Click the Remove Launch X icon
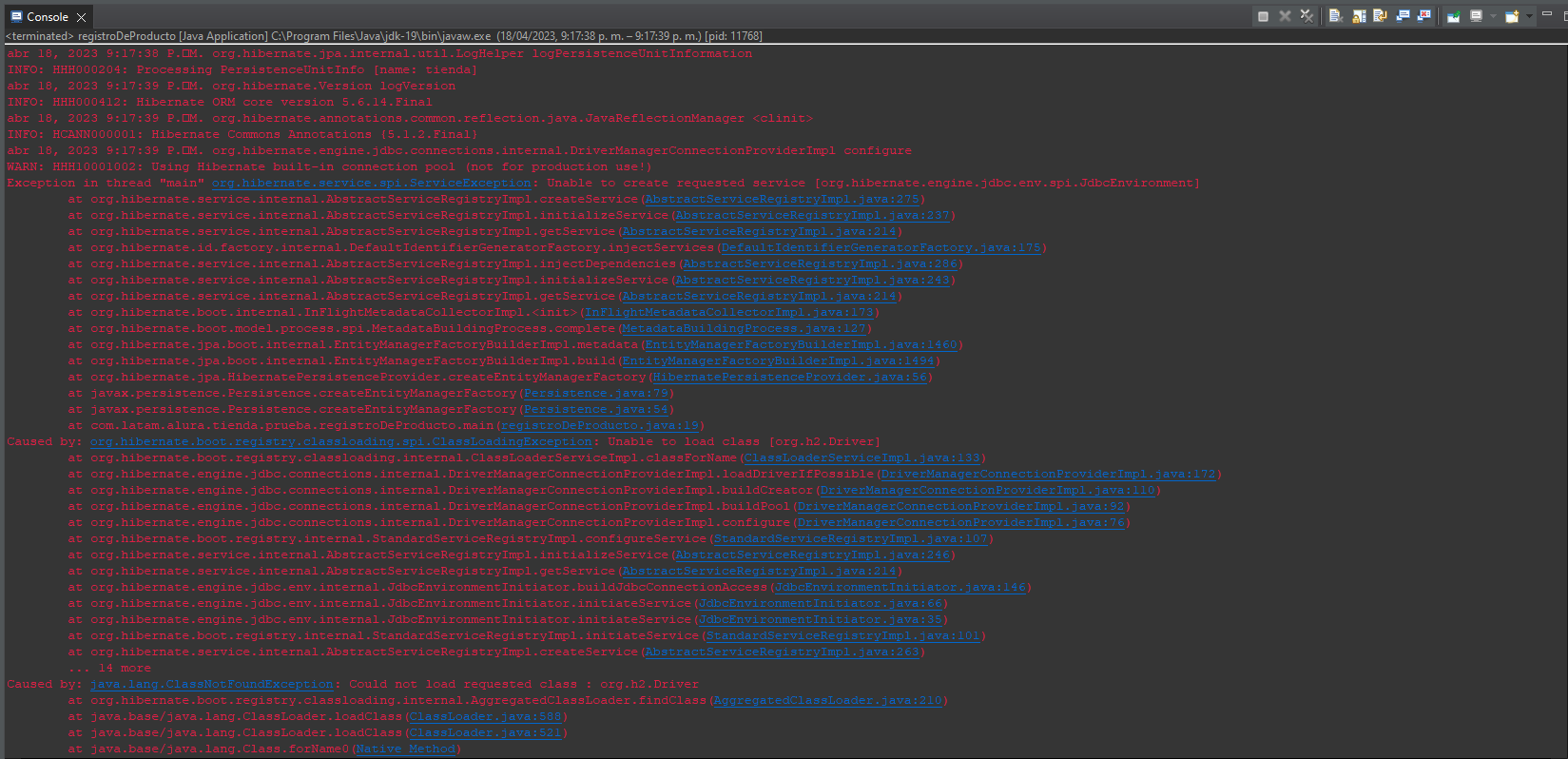 tap(1285, 16)
